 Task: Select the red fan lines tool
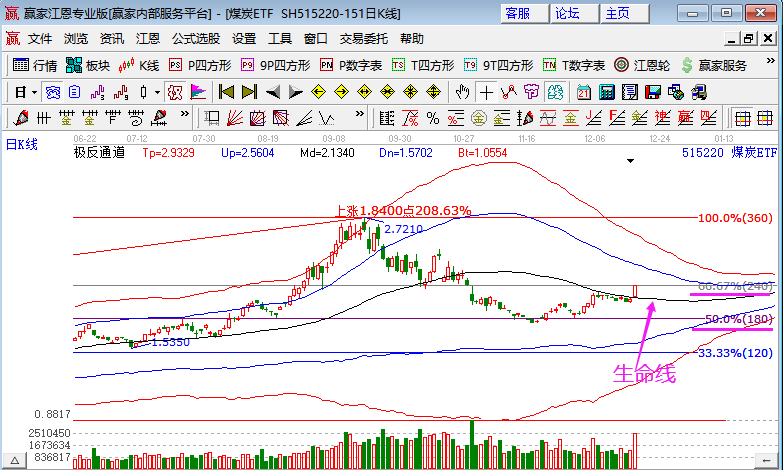[234, 118]
